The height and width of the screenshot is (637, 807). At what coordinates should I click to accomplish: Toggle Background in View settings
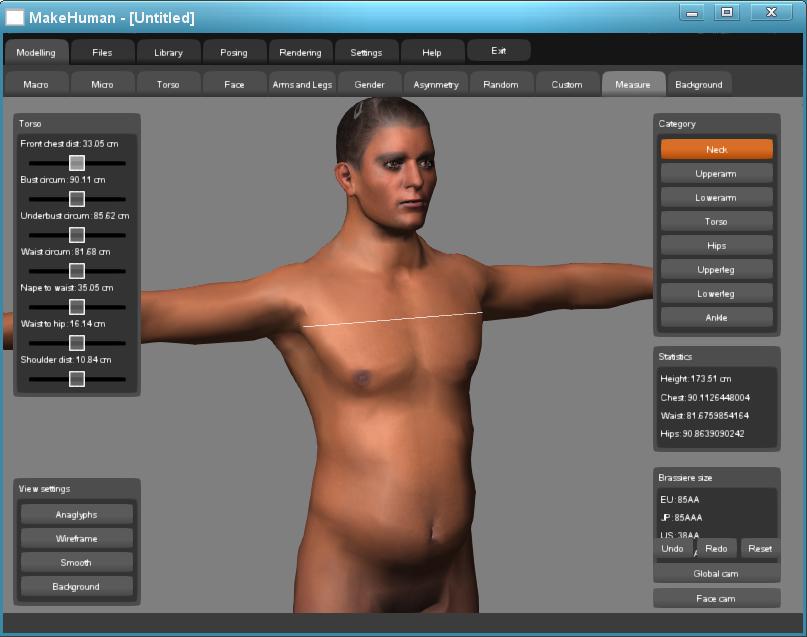(77, 587)
